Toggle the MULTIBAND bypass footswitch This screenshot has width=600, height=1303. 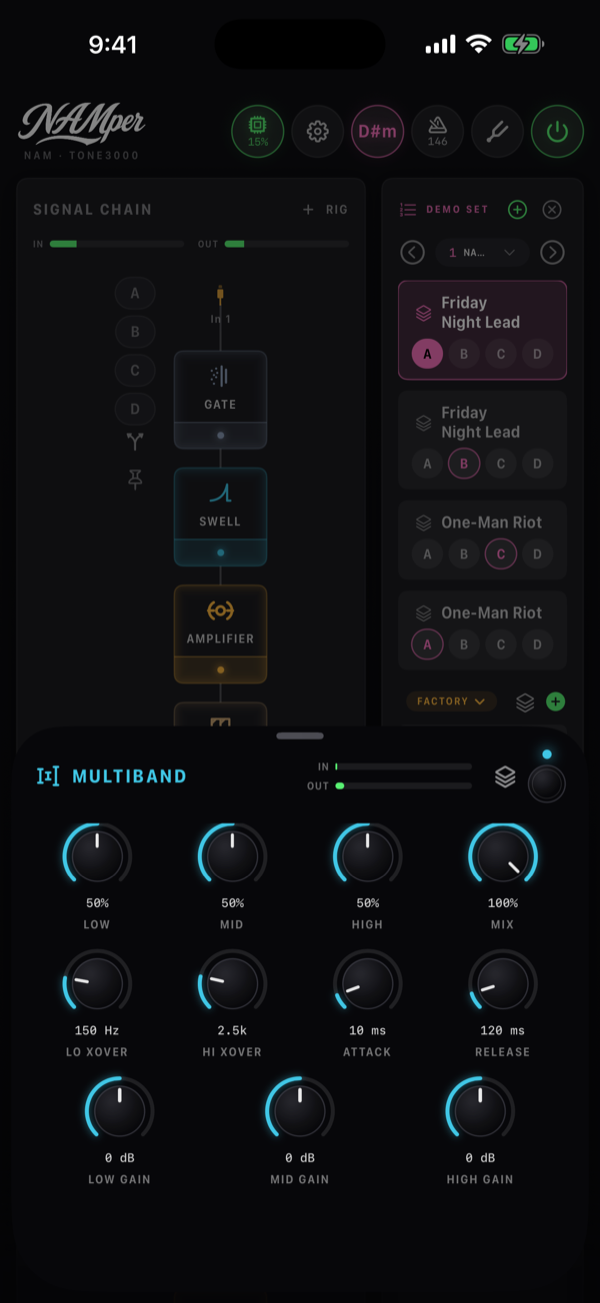547,783
